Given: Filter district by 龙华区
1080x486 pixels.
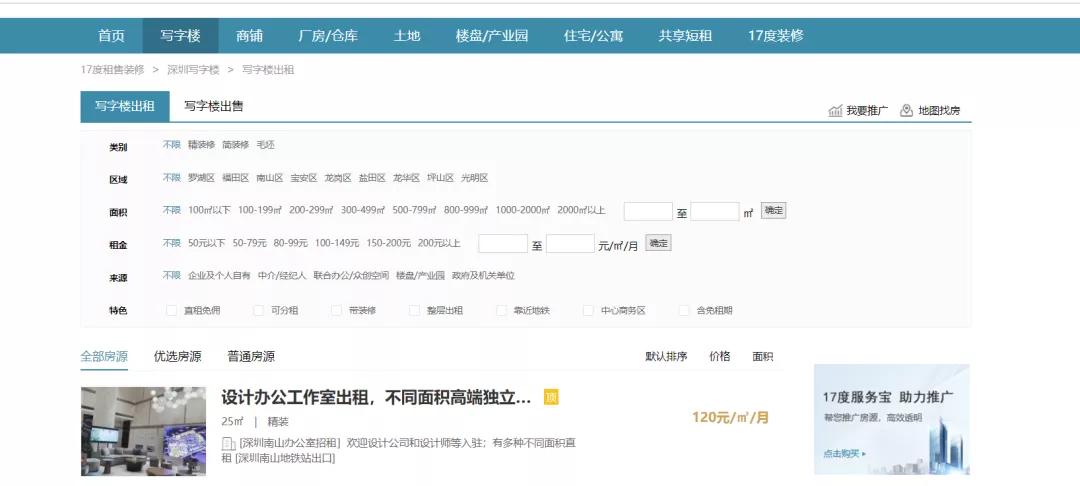Looking at the screenshot, I should point(406,178).
